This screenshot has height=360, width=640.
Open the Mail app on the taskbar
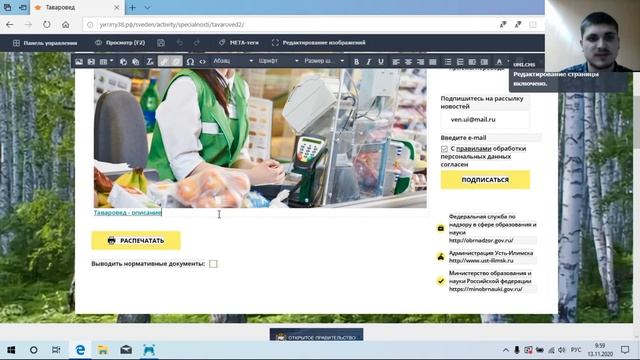126,350
